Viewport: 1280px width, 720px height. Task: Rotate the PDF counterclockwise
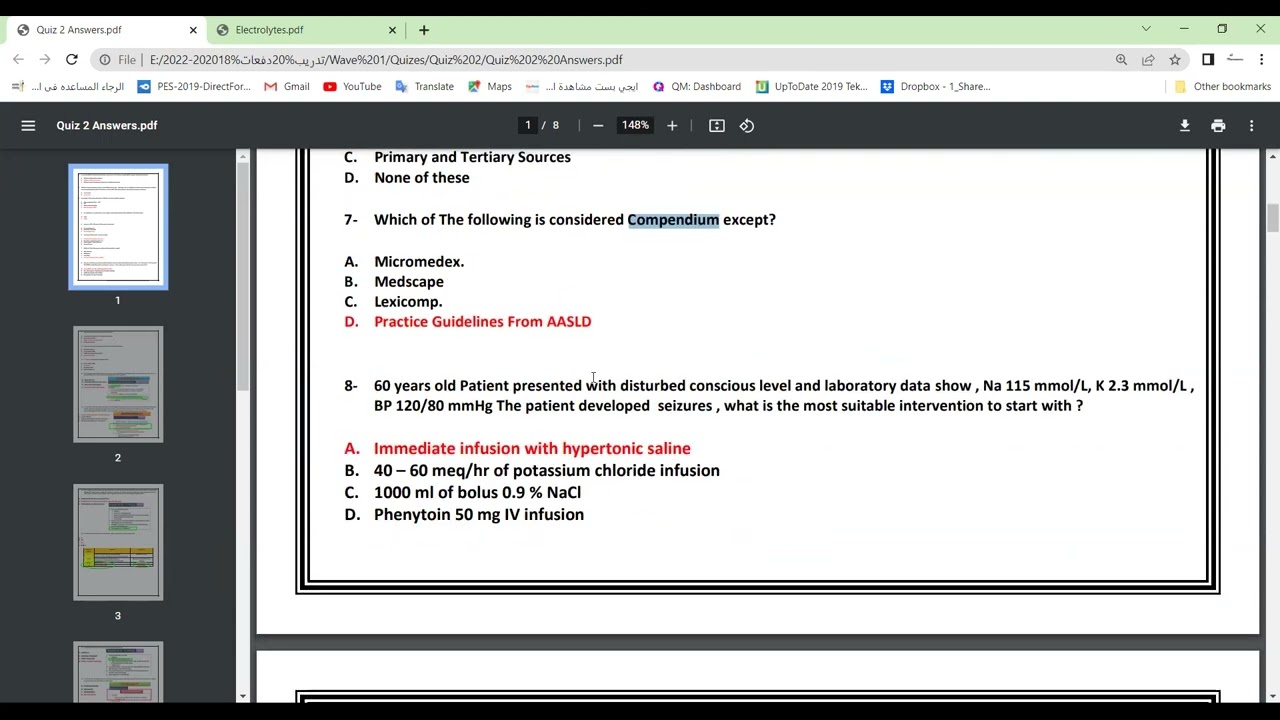click(747, 125)
